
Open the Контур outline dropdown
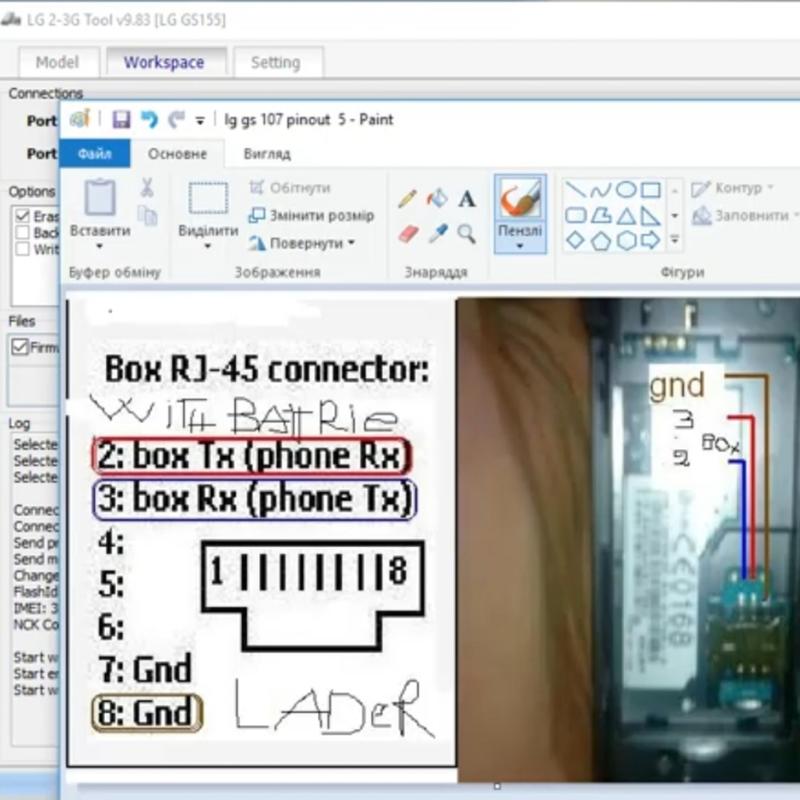point(733,188)
